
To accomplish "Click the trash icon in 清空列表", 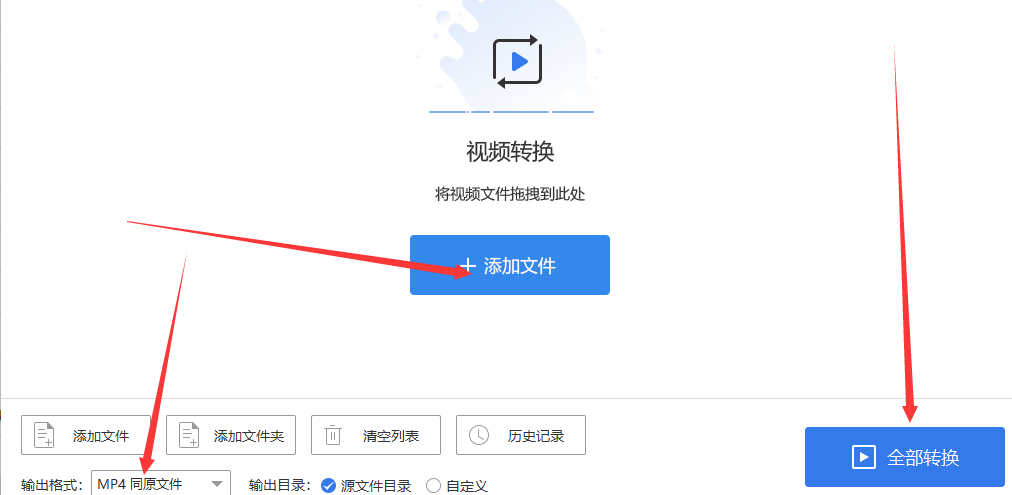I will point(333,436).
